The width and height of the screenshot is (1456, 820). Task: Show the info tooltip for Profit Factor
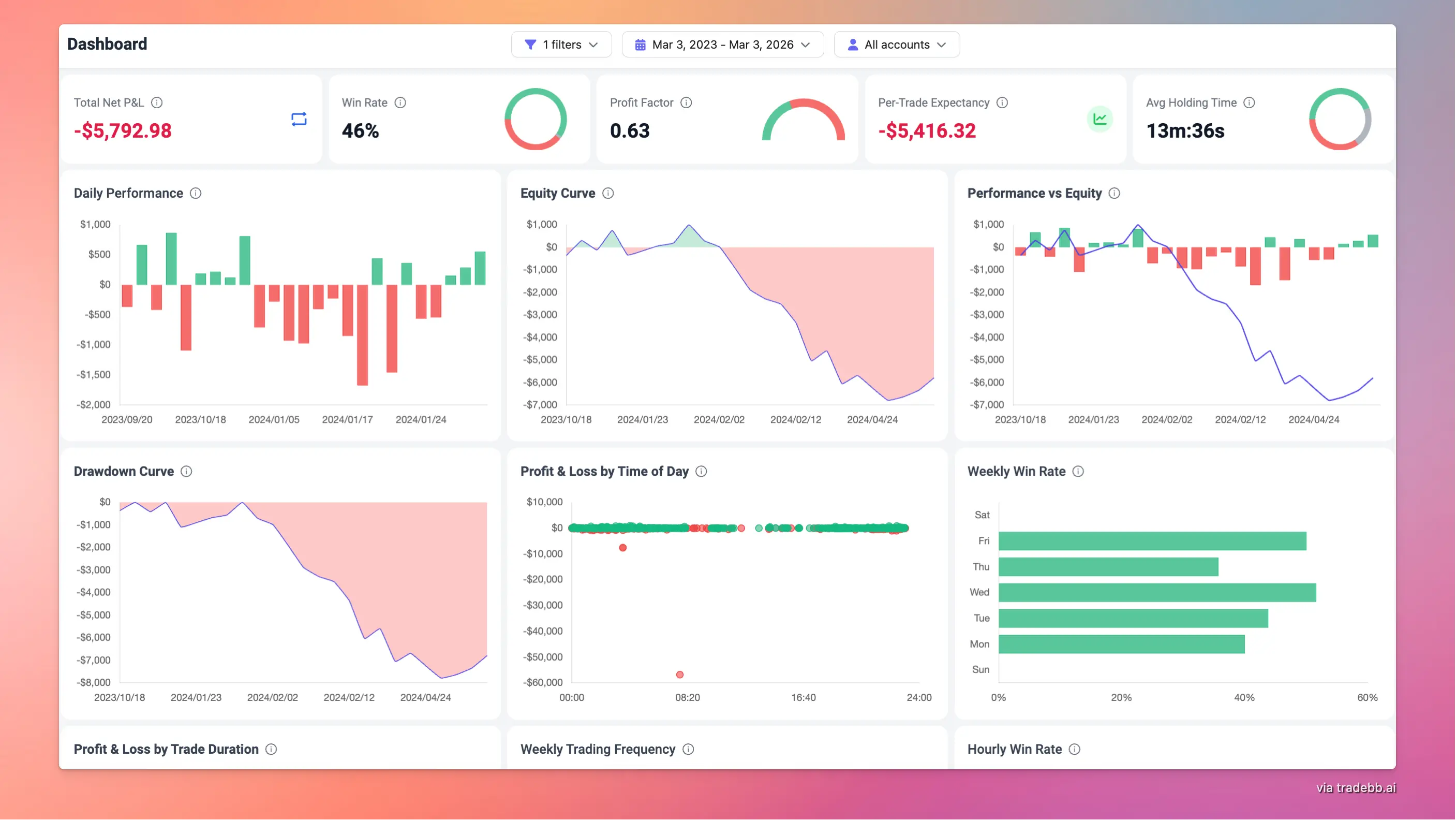tap(687, 103)
